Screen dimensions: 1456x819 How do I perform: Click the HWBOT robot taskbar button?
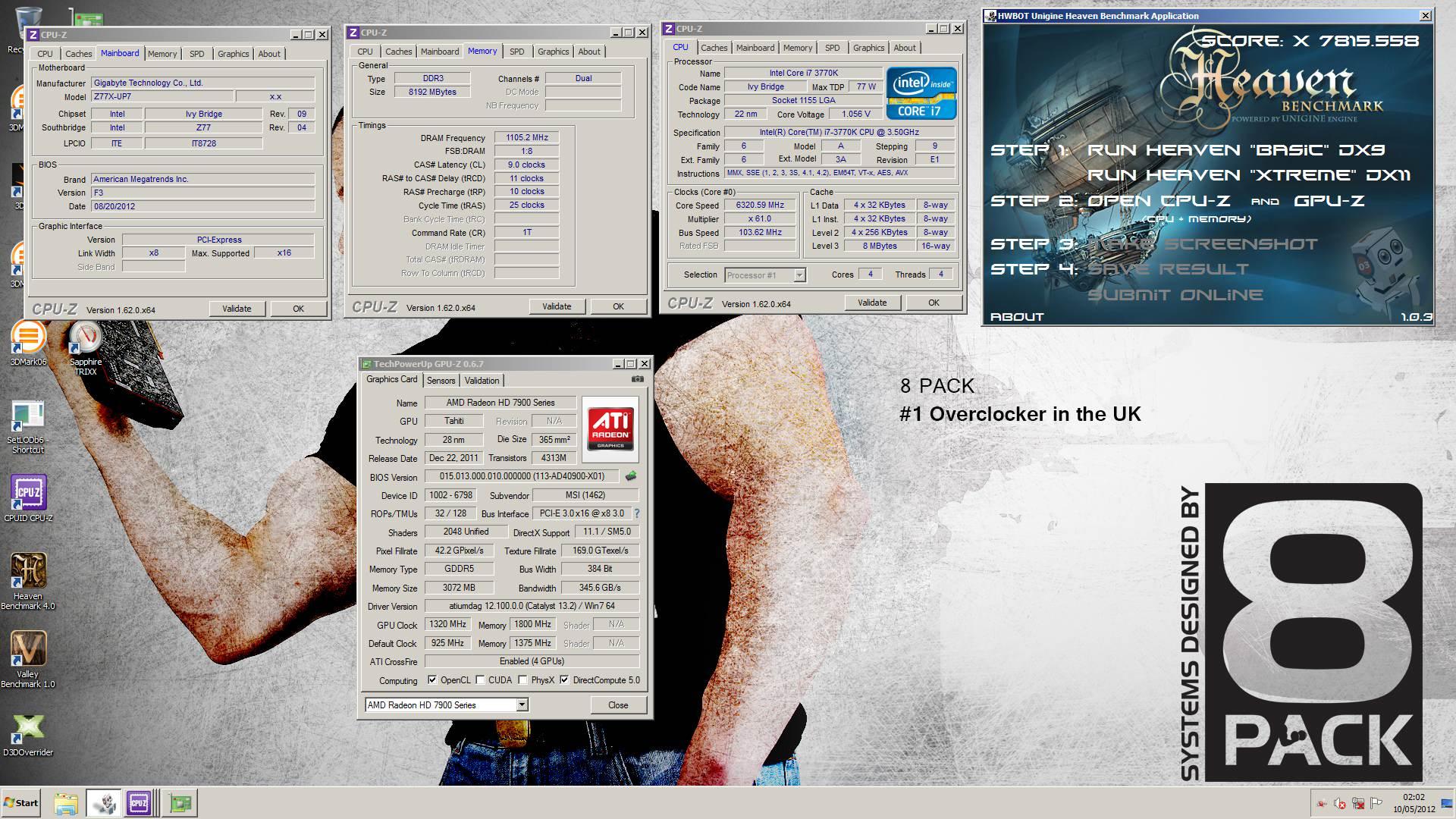[103, 803]
